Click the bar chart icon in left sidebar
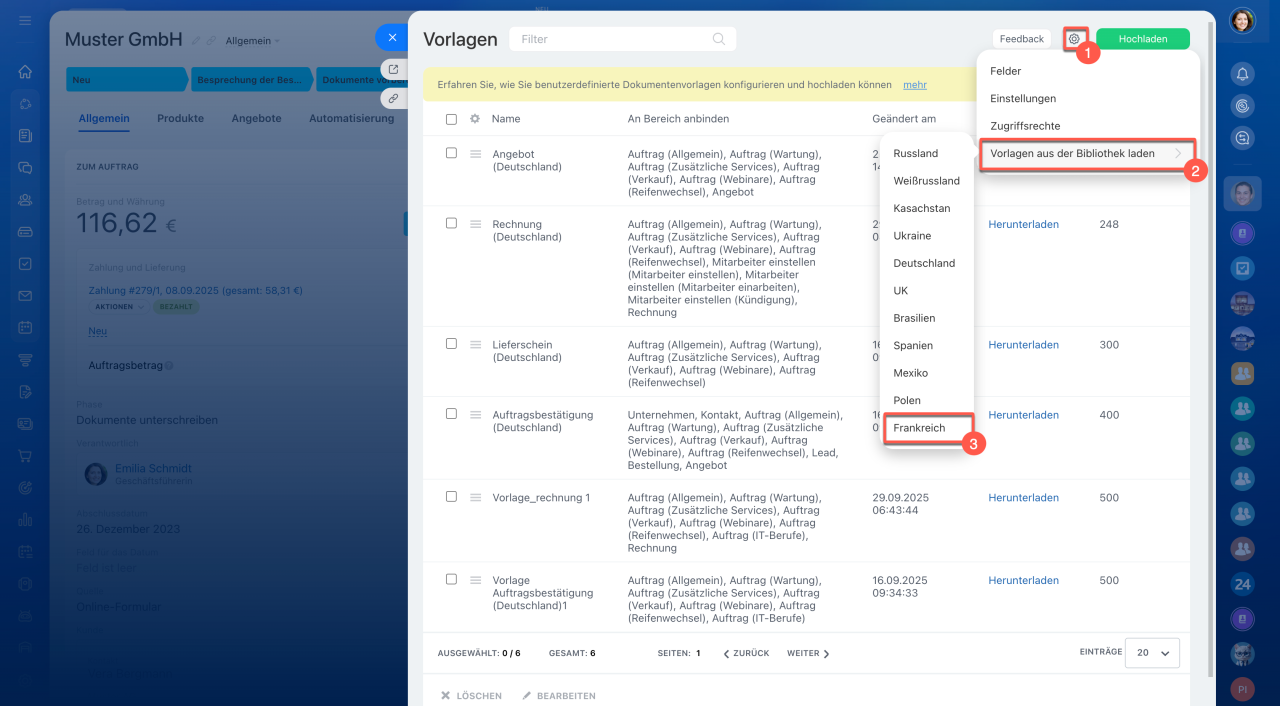 click(x=25, y=520)
